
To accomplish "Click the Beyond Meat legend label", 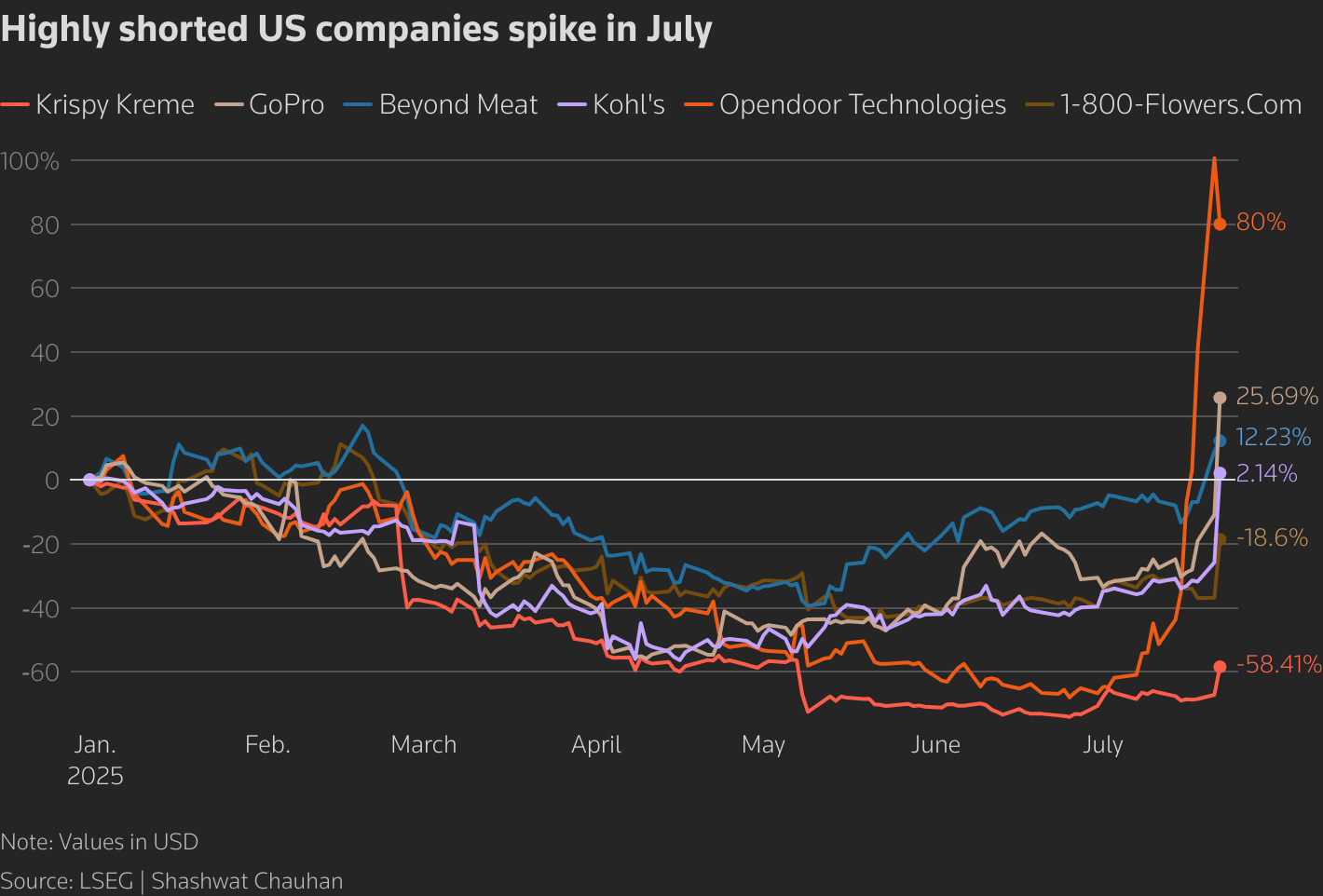I will pos(457,104).
